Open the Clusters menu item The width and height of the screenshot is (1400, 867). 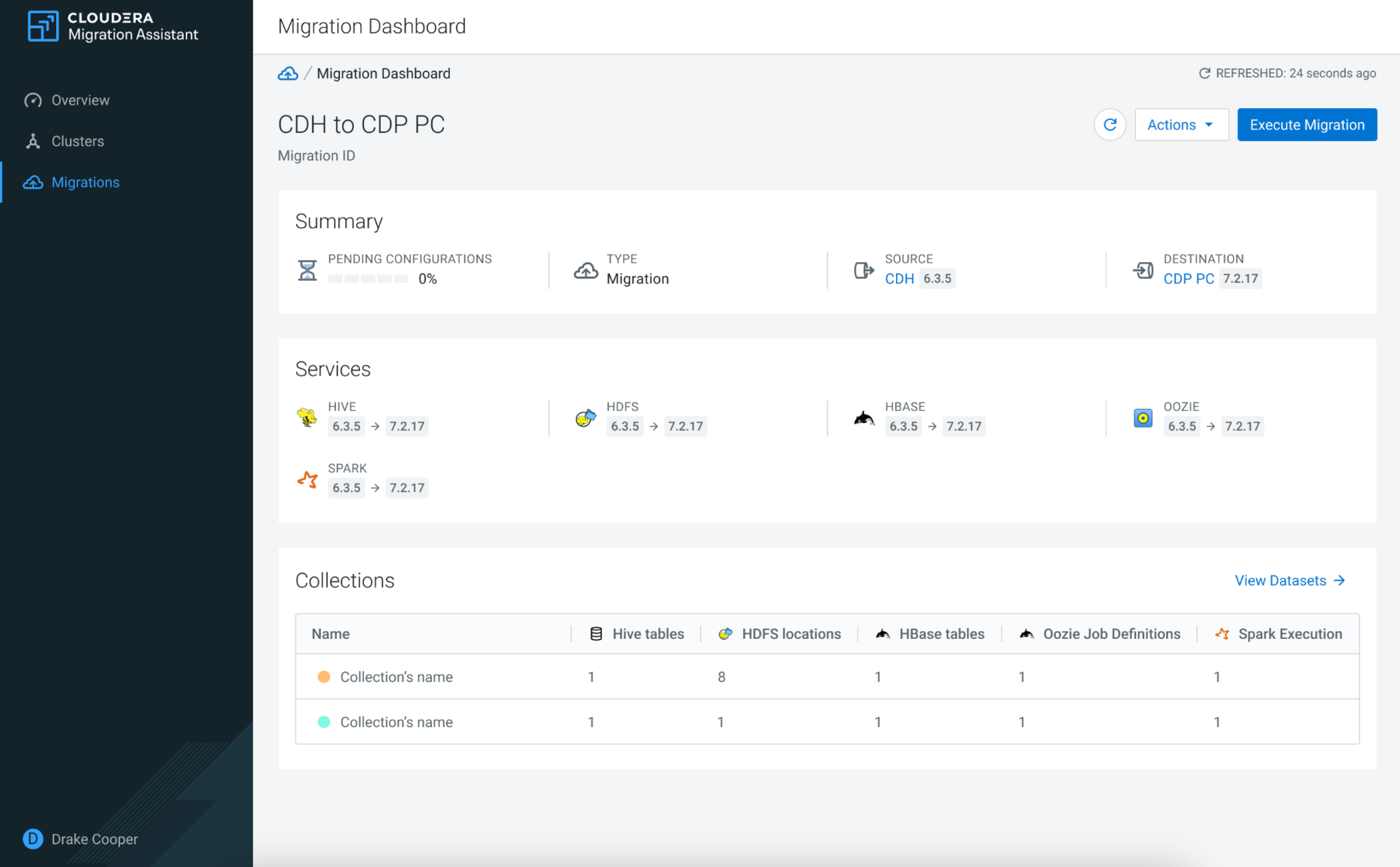[x=78, y=141]
